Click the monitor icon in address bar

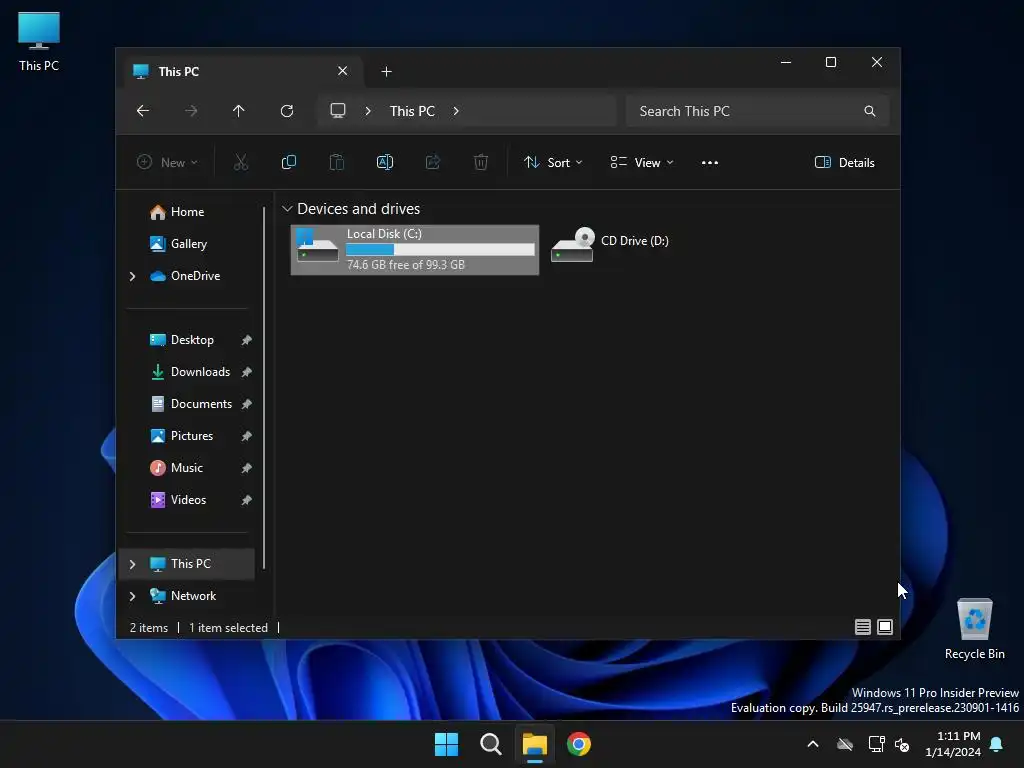(x=338, y=111)
